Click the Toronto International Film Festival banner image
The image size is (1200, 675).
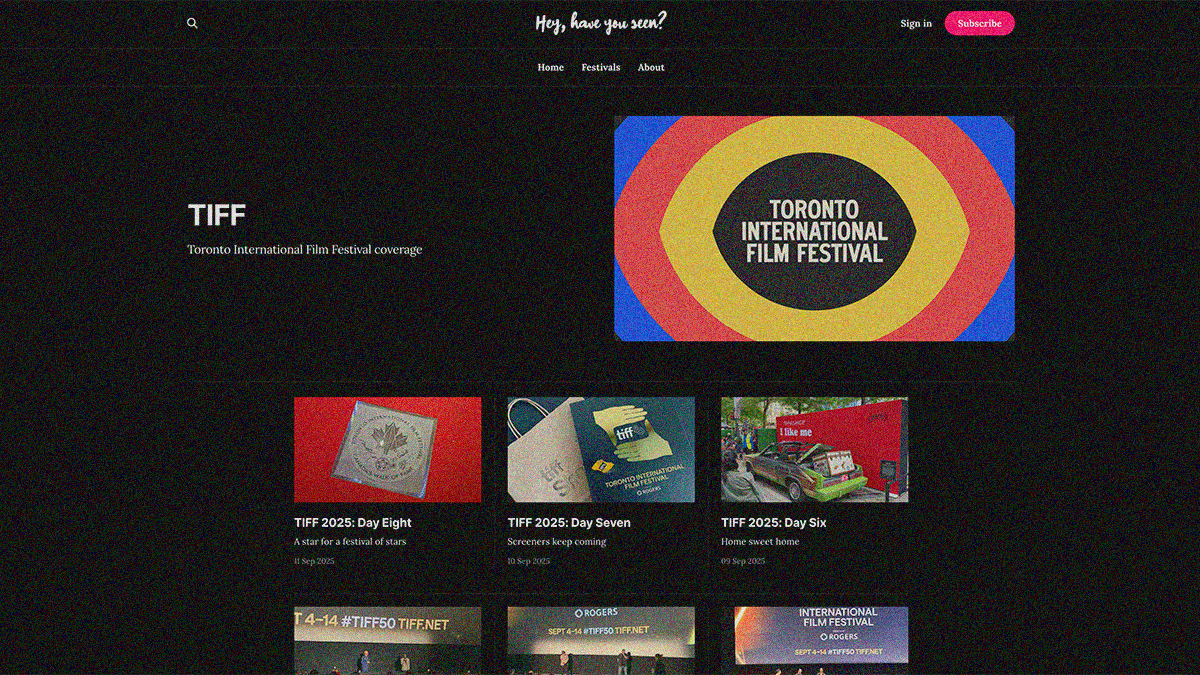tap(815, 227)
